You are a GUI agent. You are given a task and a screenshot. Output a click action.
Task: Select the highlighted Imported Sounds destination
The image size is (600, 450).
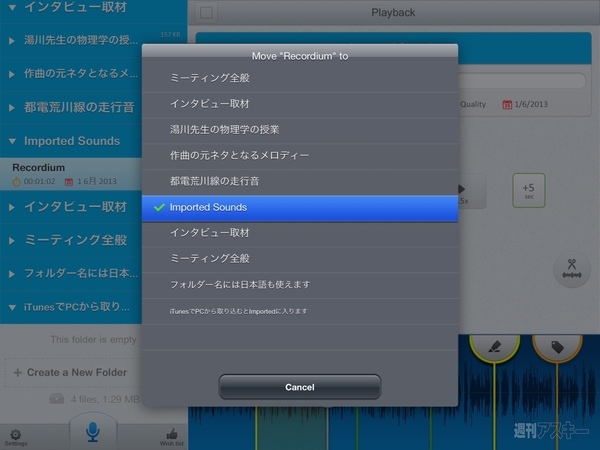pyautogui.click(x=300, y=208)
